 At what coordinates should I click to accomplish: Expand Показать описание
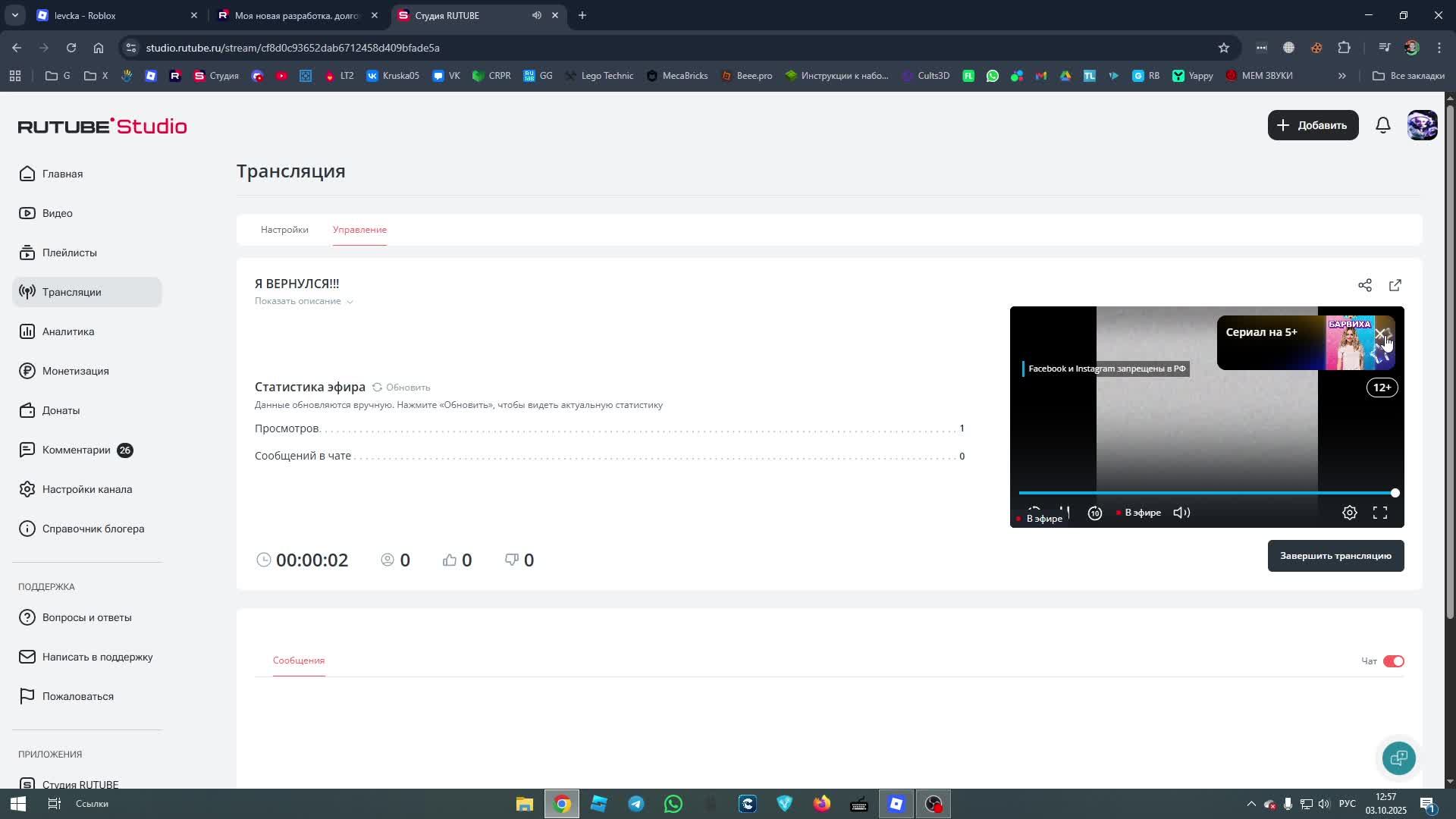pos(304,301)
